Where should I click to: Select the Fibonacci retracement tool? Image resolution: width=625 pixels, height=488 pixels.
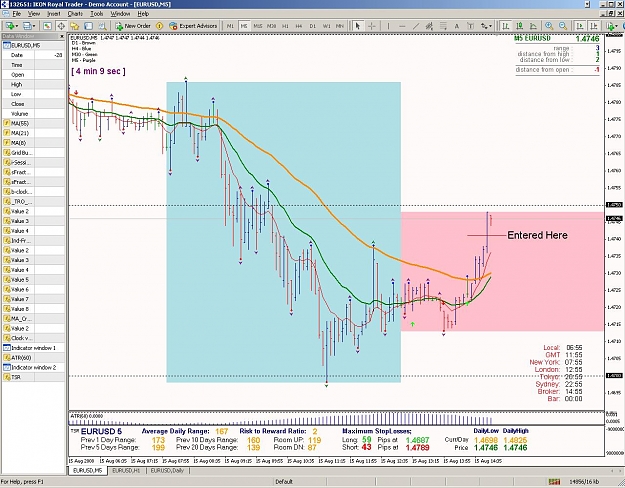click(443, 26)
